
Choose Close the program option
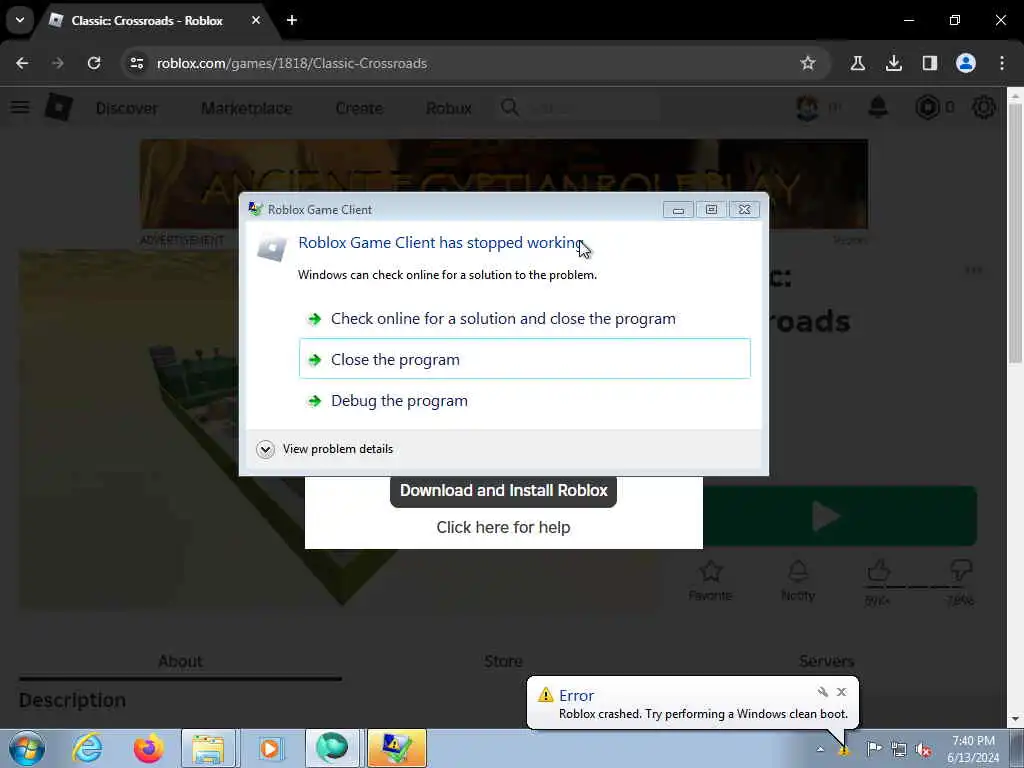[x=524, y=359]
